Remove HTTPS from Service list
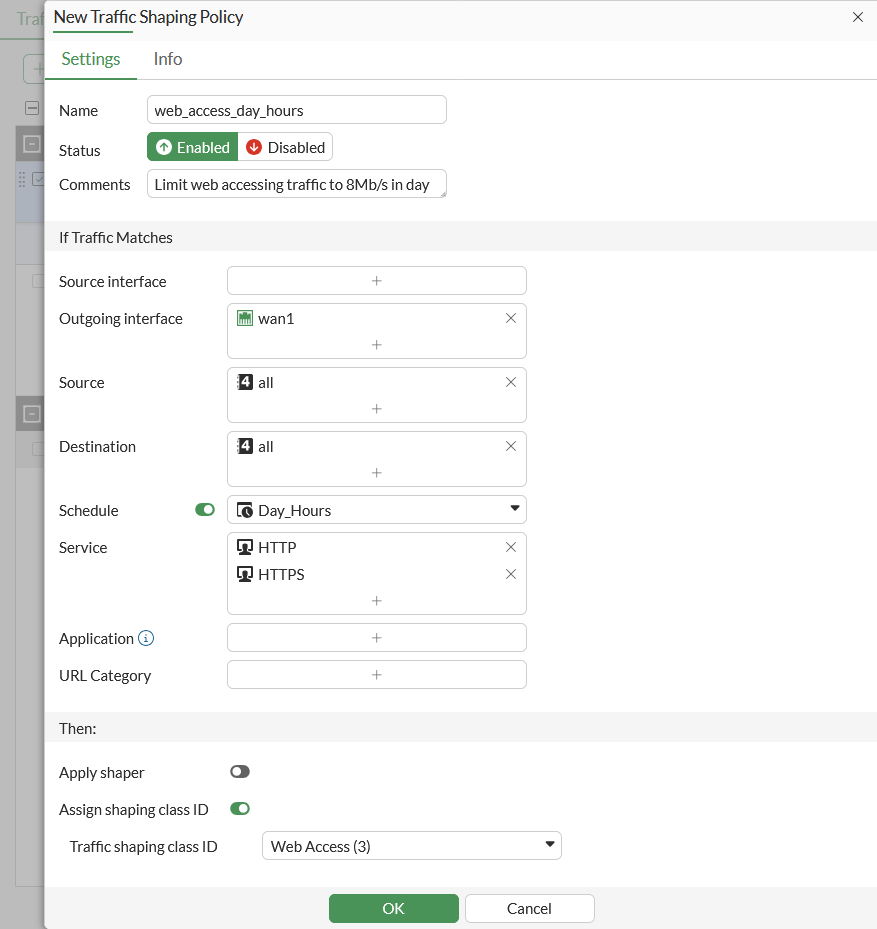 (511, 574)
